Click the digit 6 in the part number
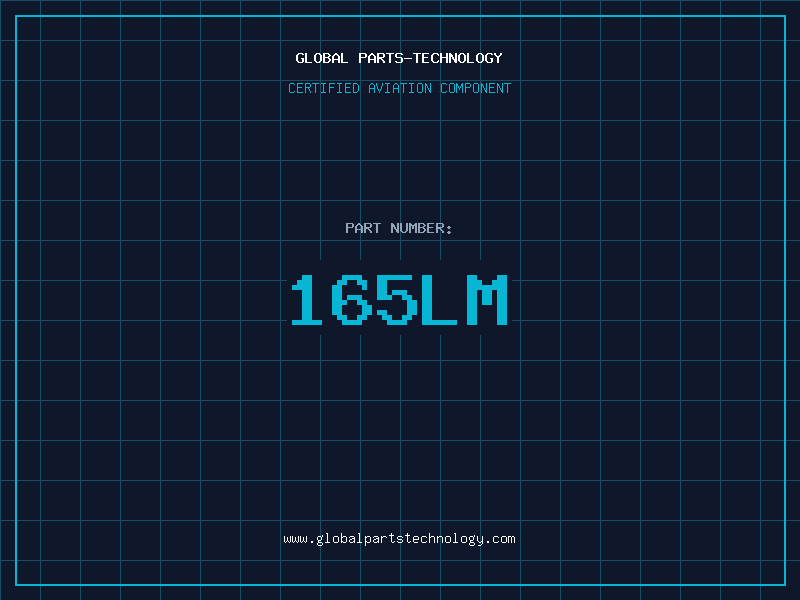The width and height of the screenshot is (800, 600). click(x=351, y=300)
